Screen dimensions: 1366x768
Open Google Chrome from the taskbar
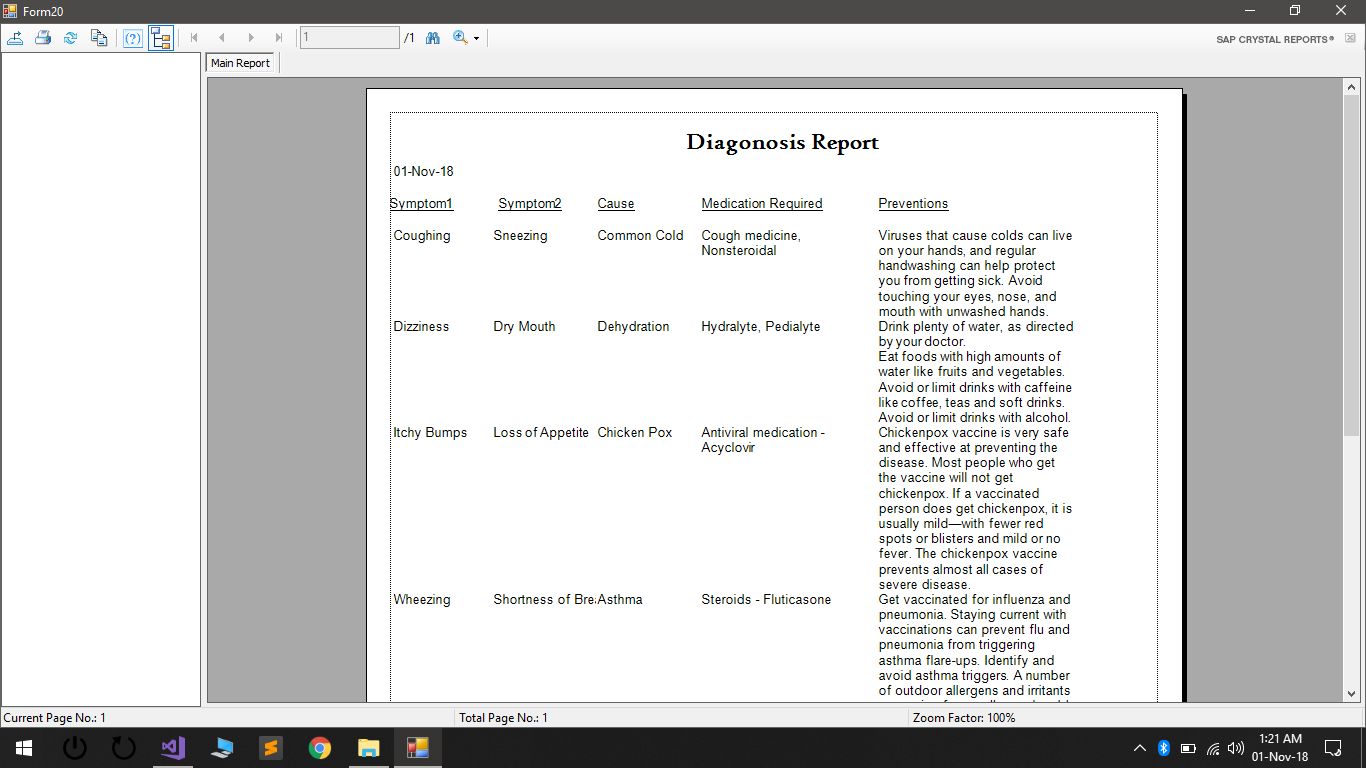point(320,748)
